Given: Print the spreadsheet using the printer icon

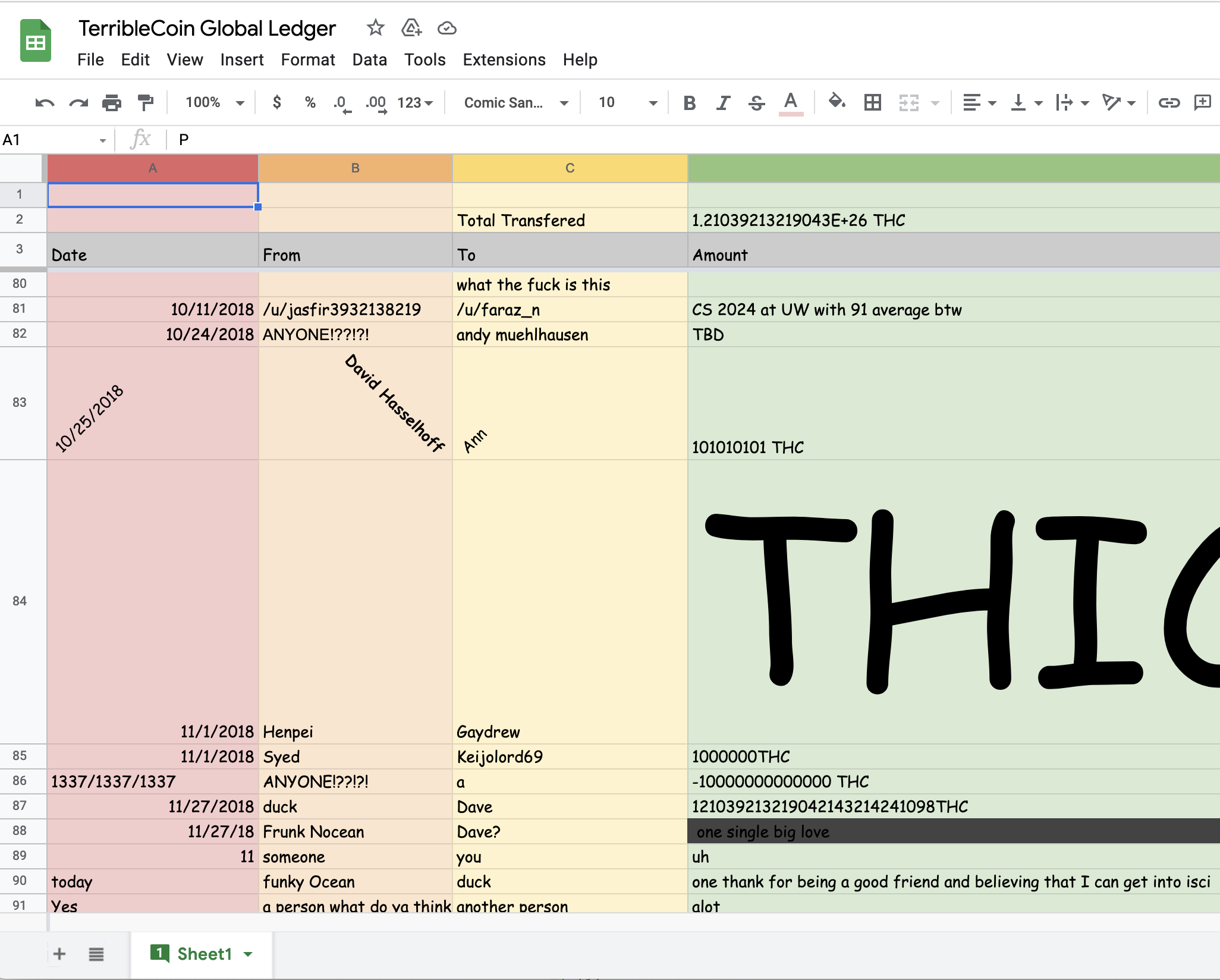Looking at the screenshot, I should (x=112, y=103).
